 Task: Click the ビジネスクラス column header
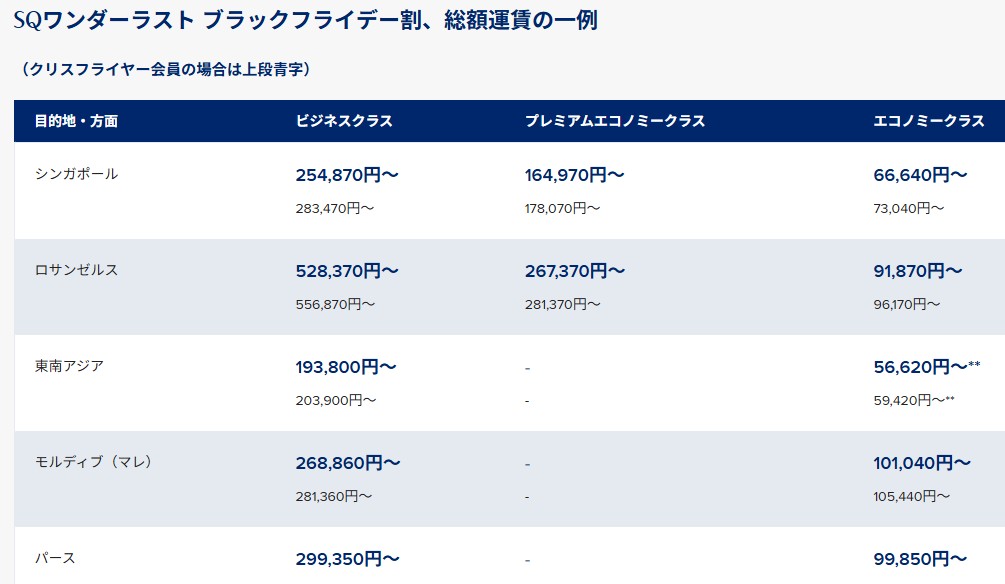coord(344,121)
